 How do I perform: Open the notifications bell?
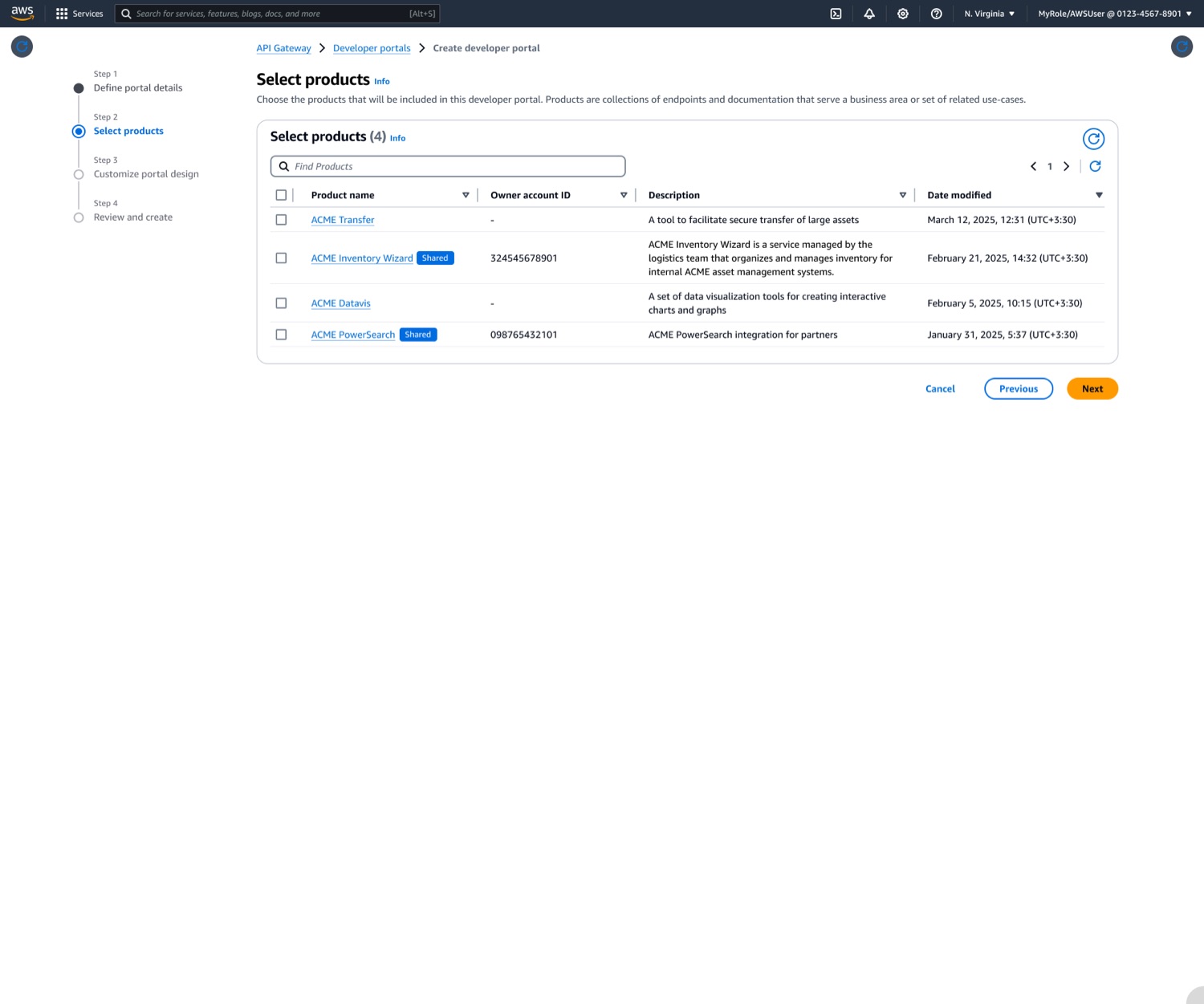tap(869, 14)
